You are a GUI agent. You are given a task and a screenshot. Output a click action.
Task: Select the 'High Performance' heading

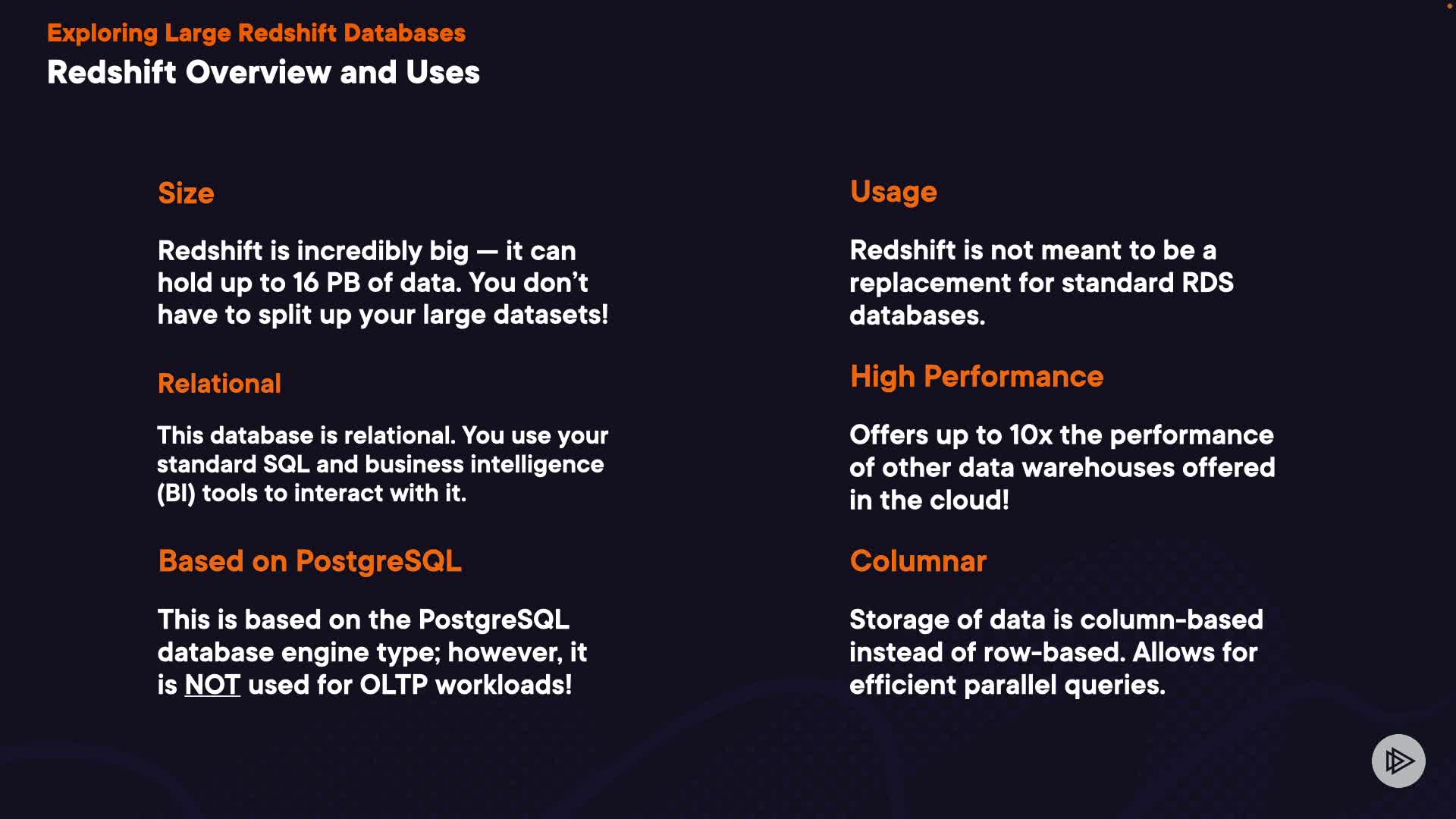click(976, 377)
